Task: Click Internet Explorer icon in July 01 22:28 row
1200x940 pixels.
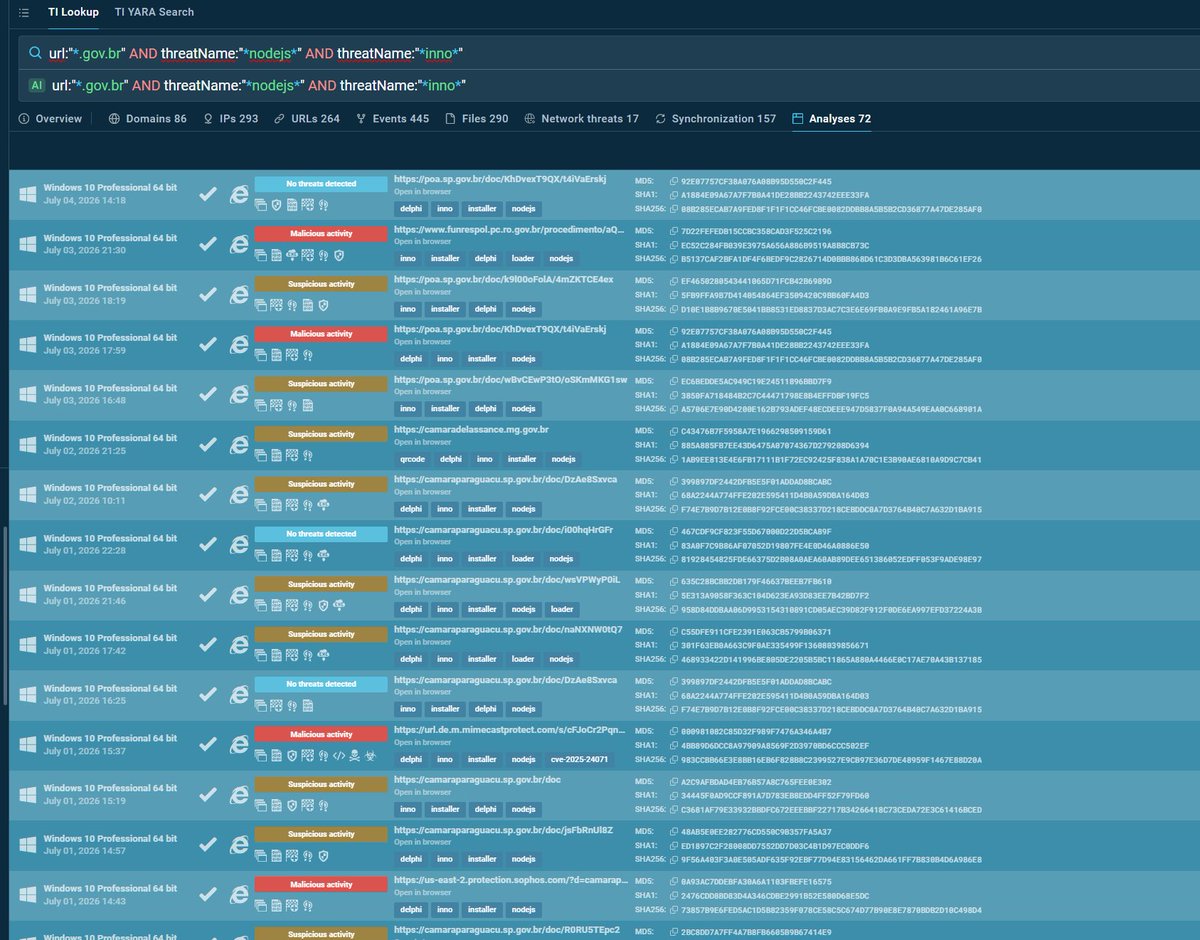Action: (239, 545)
